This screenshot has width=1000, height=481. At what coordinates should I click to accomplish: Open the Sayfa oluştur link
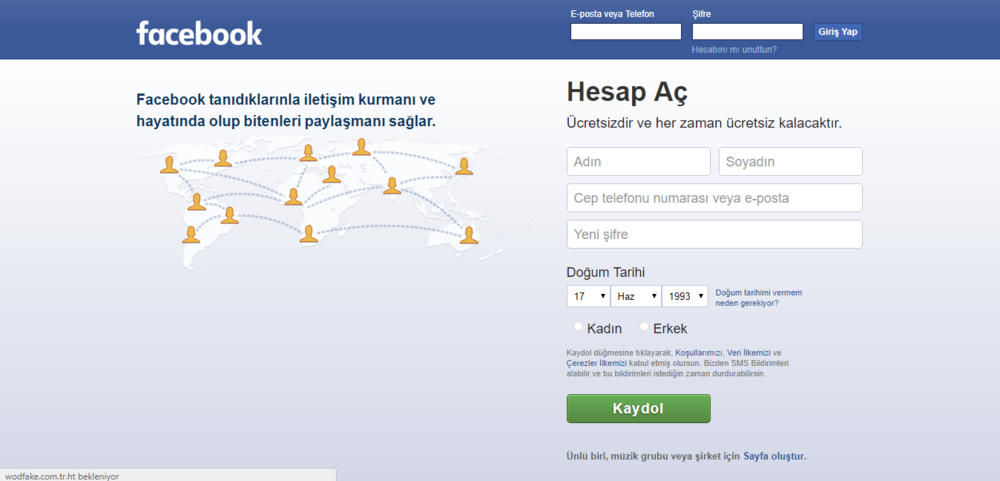(x=774, y=456)
